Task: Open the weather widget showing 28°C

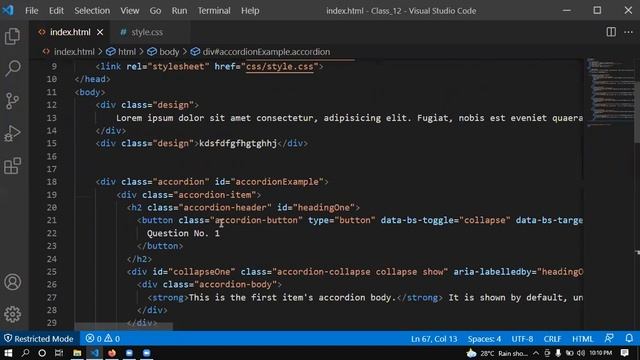Action: [x=497, y=353]
